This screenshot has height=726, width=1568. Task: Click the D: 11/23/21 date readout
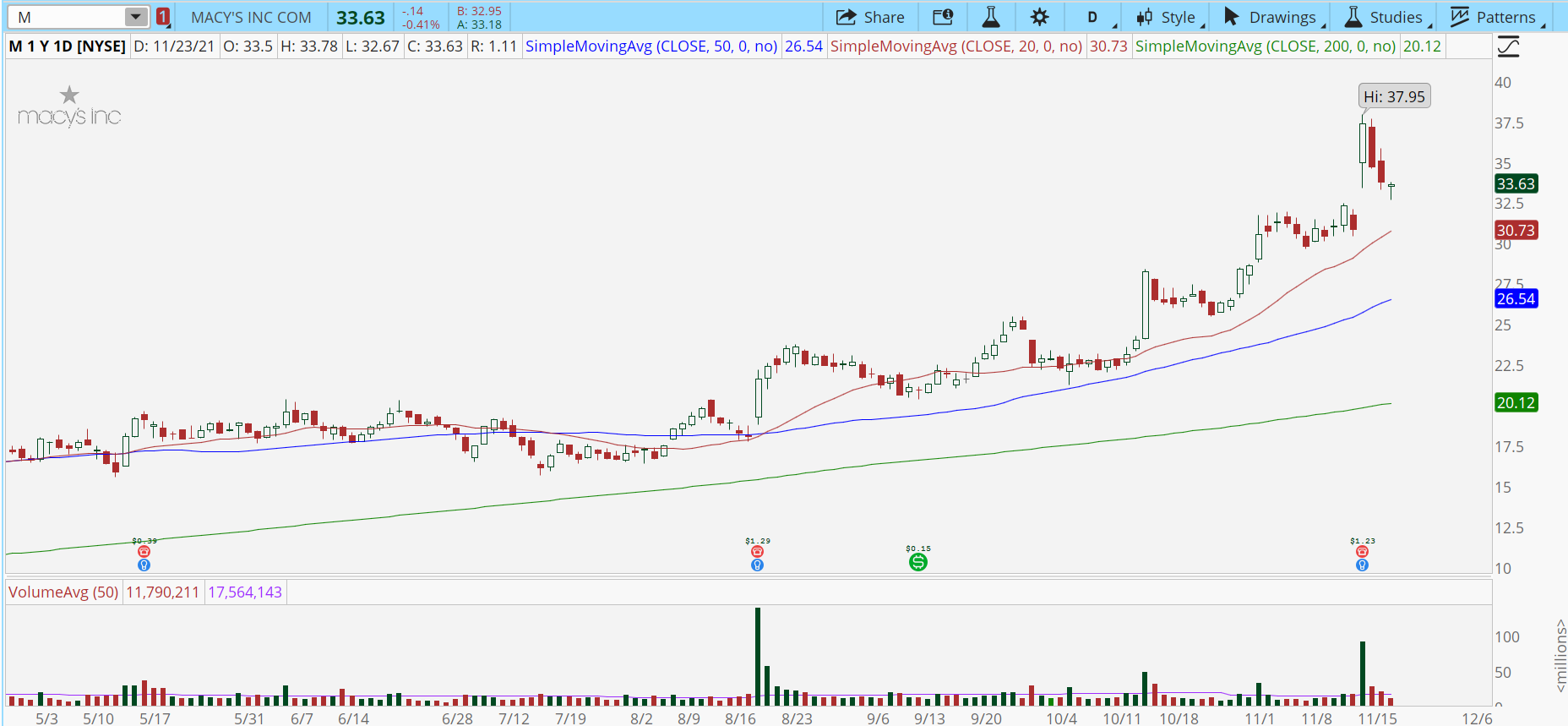tap(174, 46)
